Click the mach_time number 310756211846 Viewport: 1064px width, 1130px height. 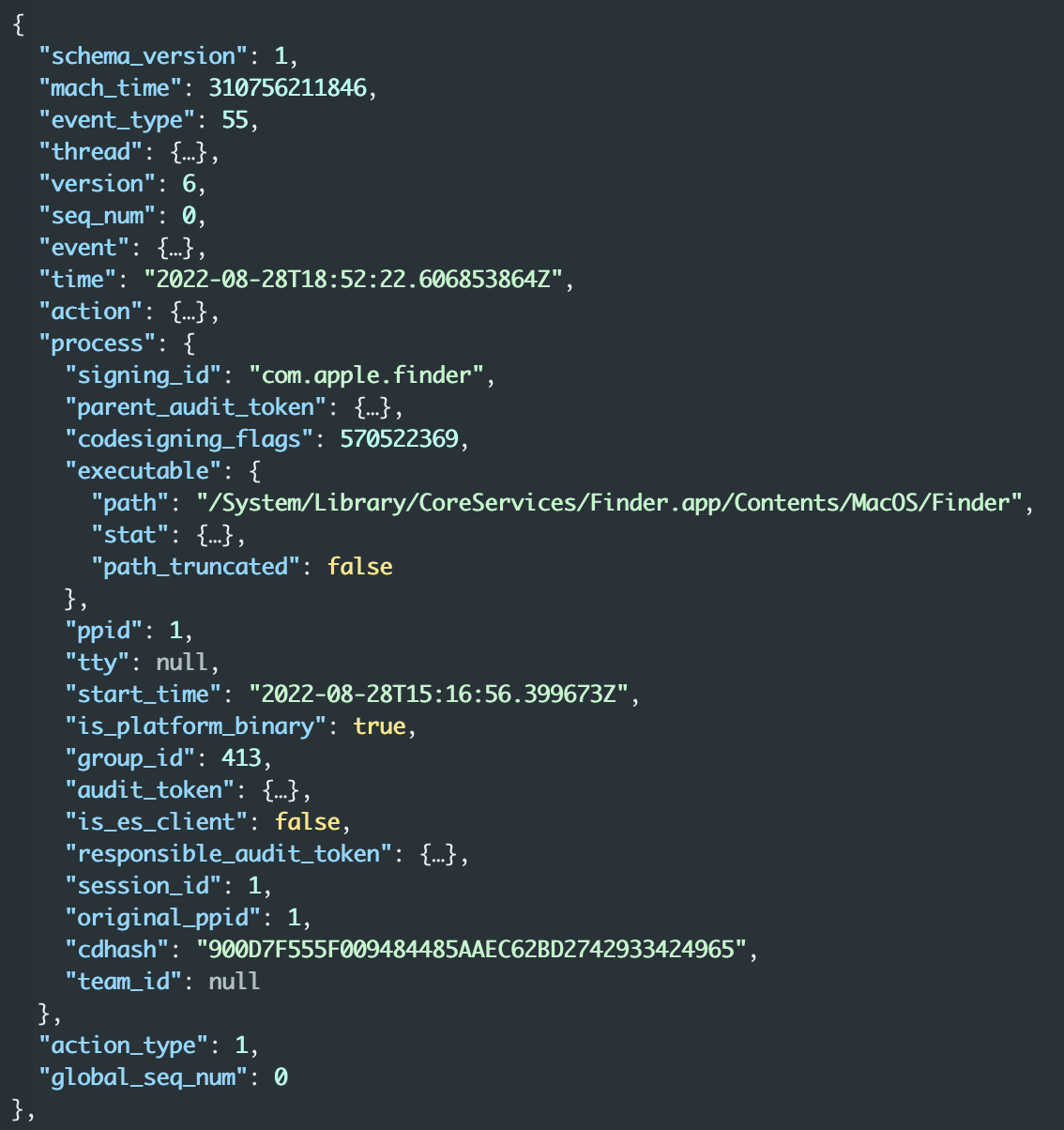(x=287, y=88)
